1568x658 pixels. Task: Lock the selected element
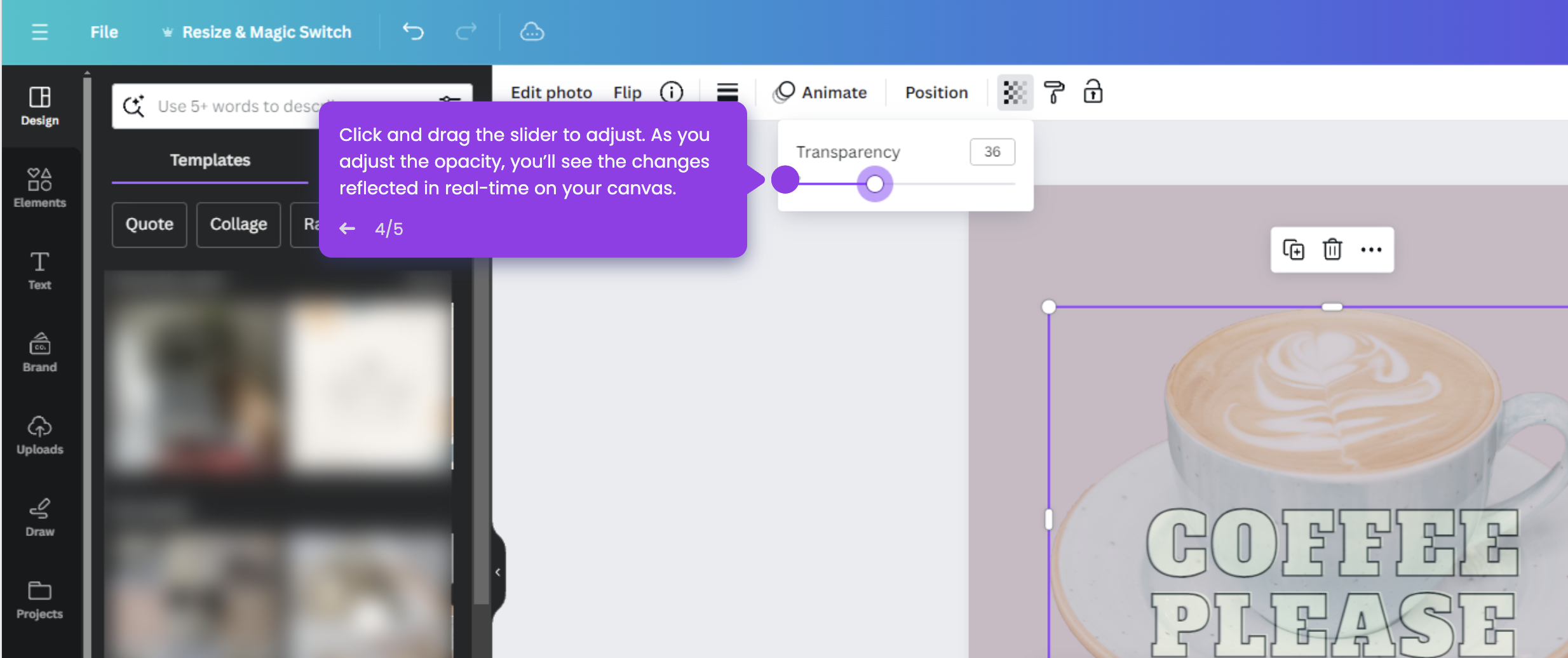1093,93
